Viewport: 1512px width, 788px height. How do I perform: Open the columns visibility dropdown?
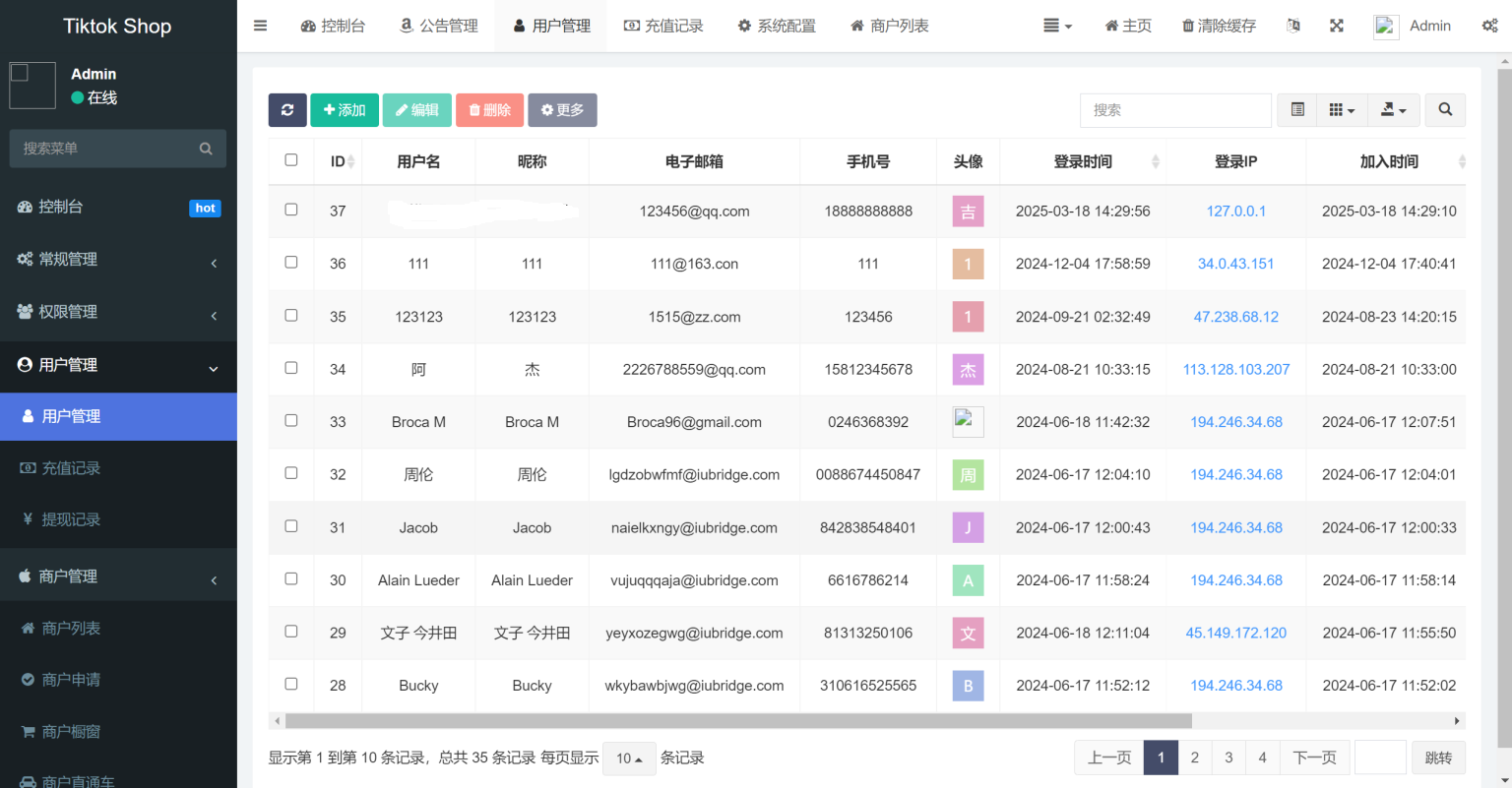pos(1342,110)
